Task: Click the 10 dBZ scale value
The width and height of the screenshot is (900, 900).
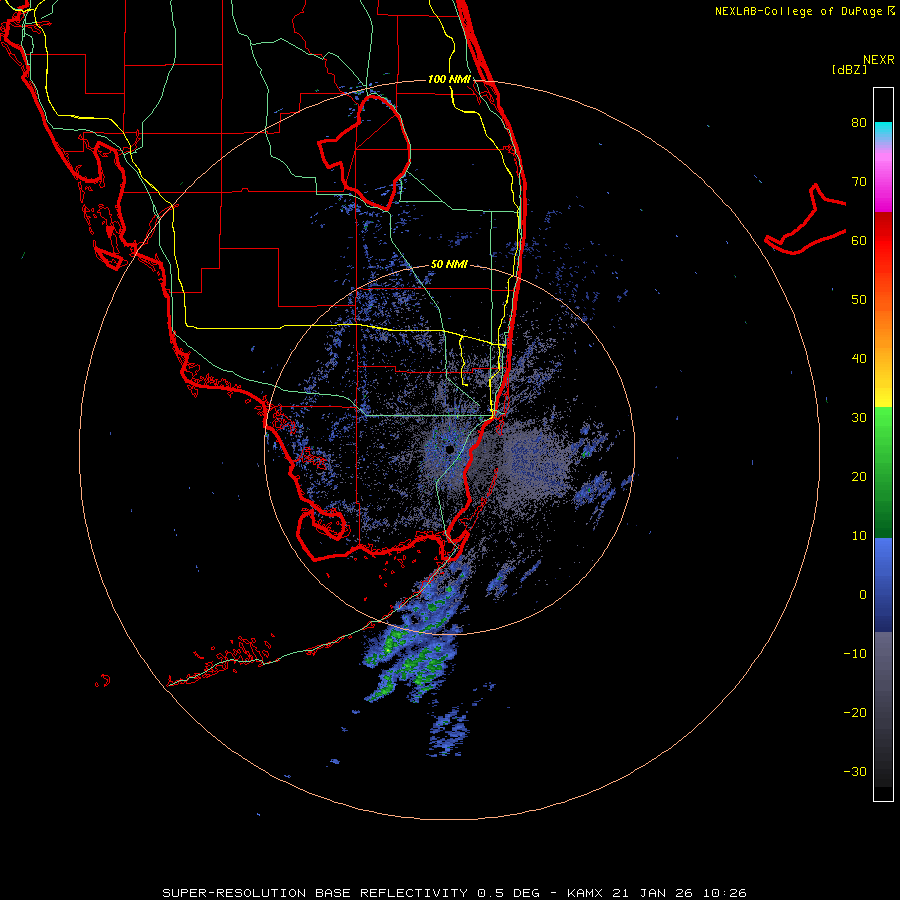Action: coord(859,536)
